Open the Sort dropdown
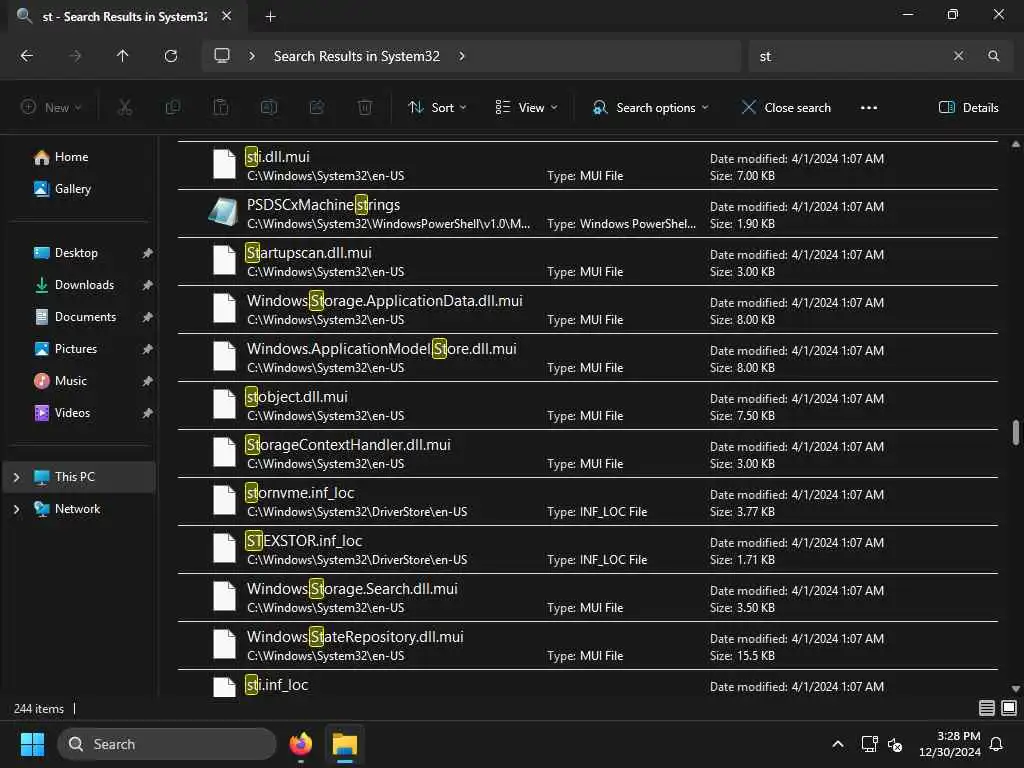Screen dimensions: 1024x768 point(437,108)
